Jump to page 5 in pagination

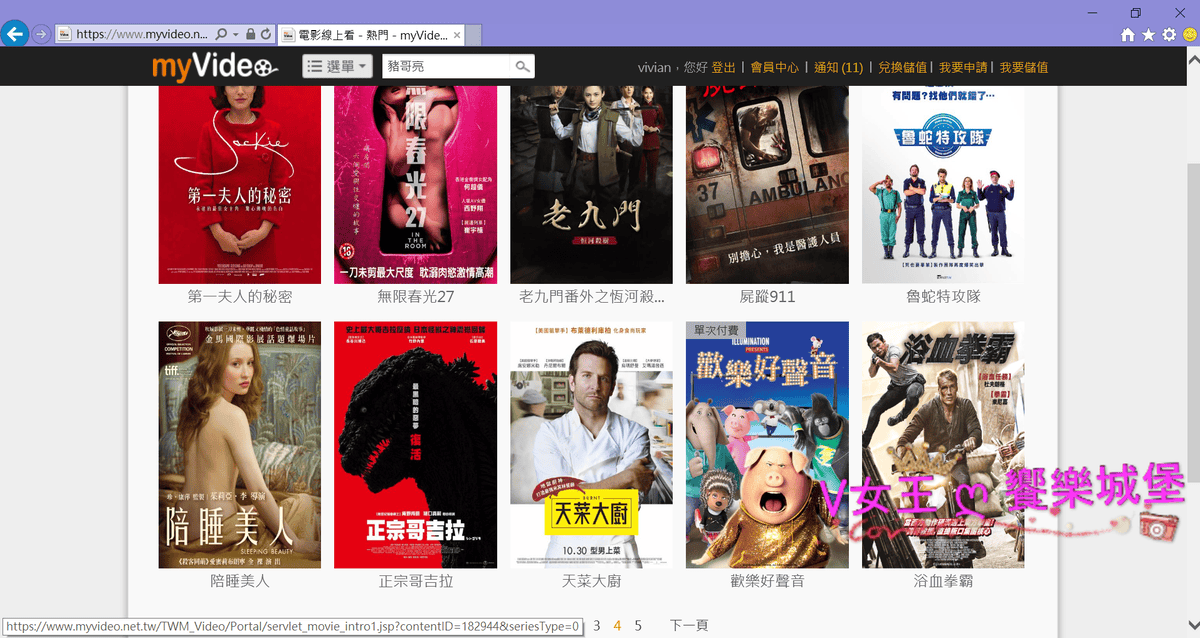(638, 626)
